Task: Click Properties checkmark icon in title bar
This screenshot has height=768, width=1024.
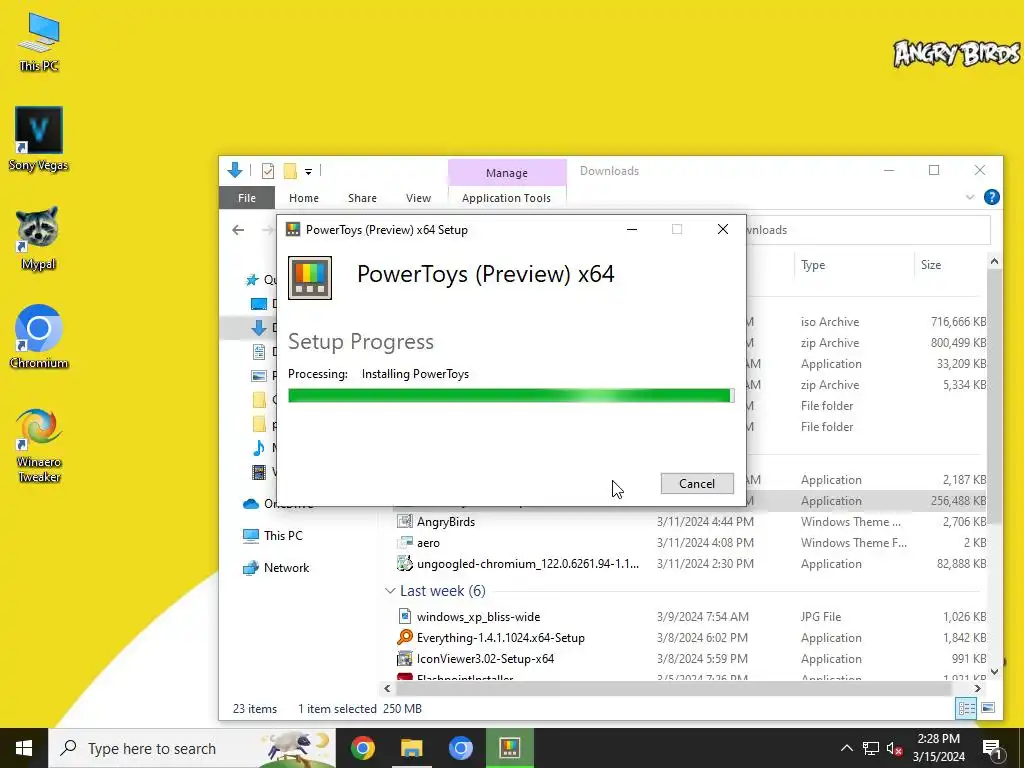Action: (x=268, y=171)
